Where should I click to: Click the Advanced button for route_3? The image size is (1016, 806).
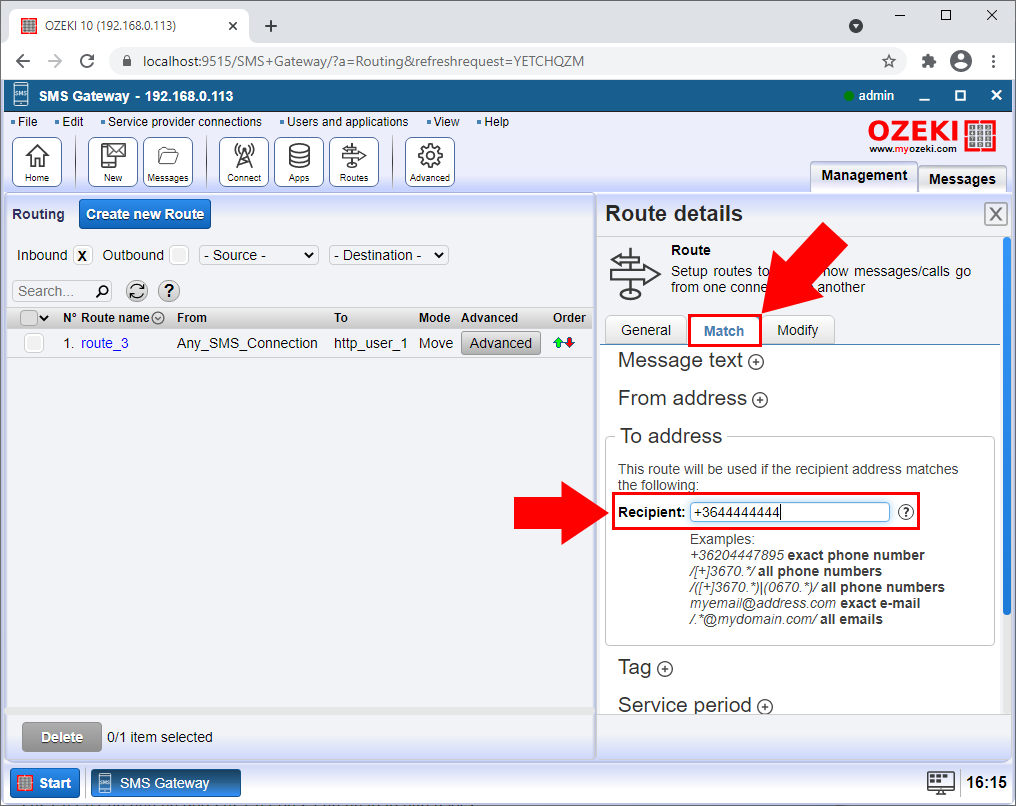(x=501, y=343)
